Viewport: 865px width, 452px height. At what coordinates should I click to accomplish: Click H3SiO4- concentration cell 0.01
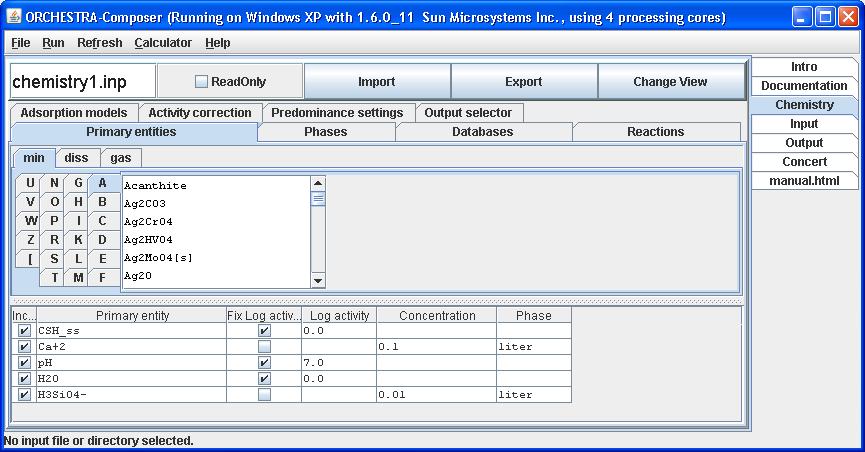(x=437, y=395)
